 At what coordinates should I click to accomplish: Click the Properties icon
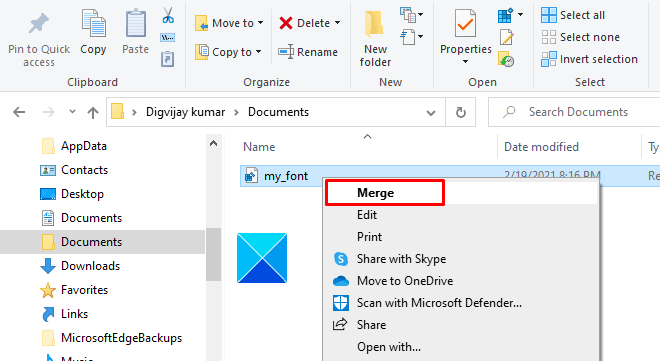click(466, 24)
